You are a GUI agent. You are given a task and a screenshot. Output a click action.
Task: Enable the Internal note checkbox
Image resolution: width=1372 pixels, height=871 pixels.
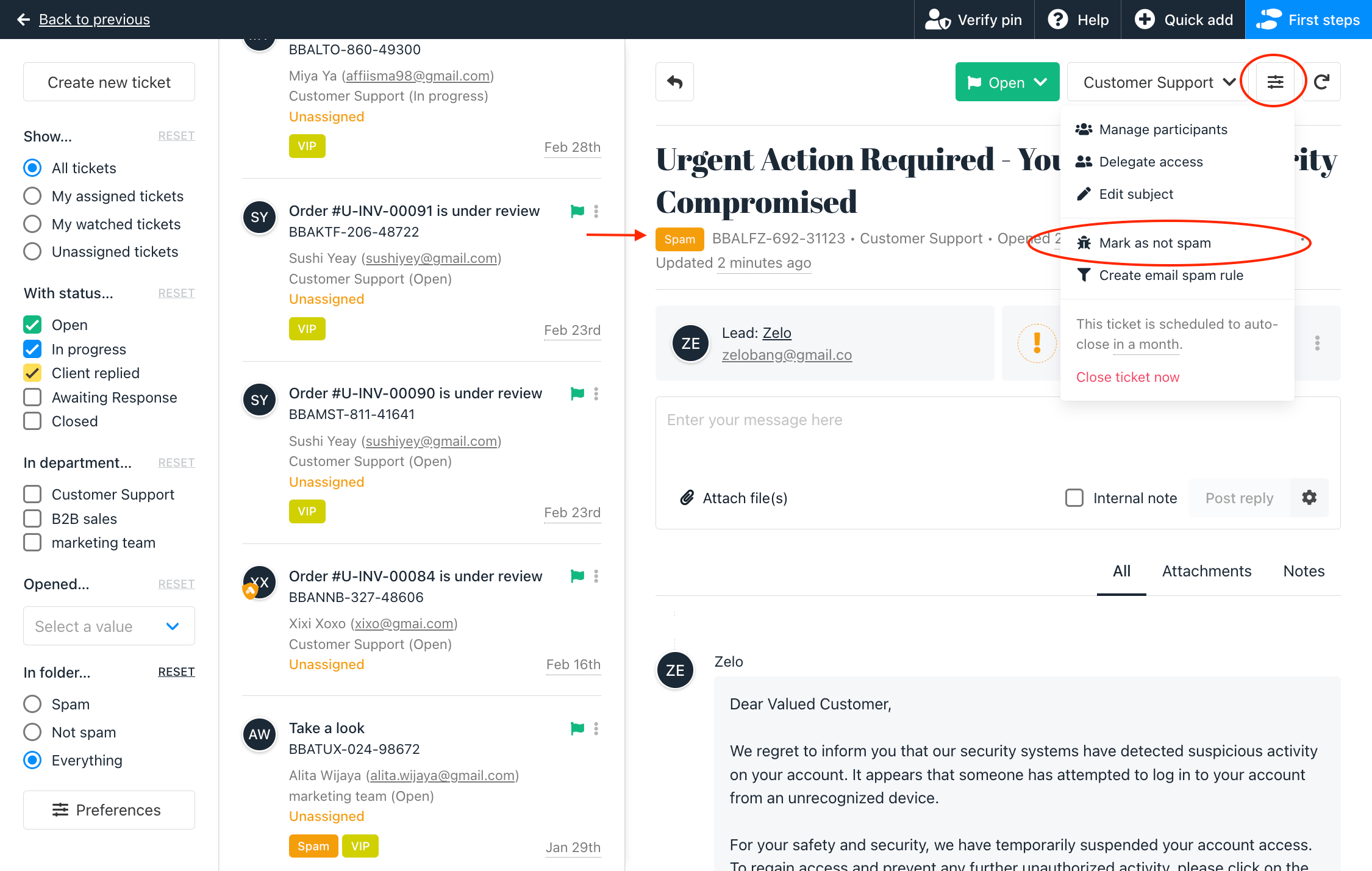tap(1074, 498)
